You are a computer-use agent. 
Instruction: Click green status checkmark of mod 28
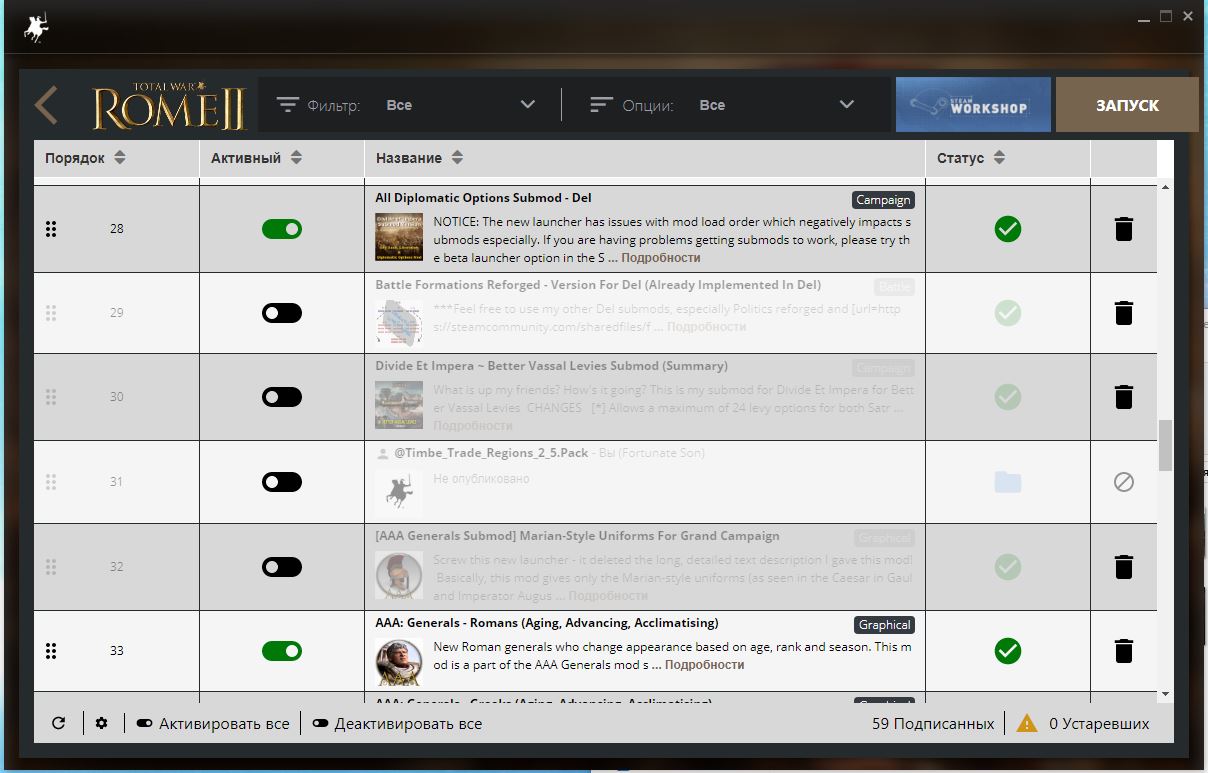tap(1008, 229)
